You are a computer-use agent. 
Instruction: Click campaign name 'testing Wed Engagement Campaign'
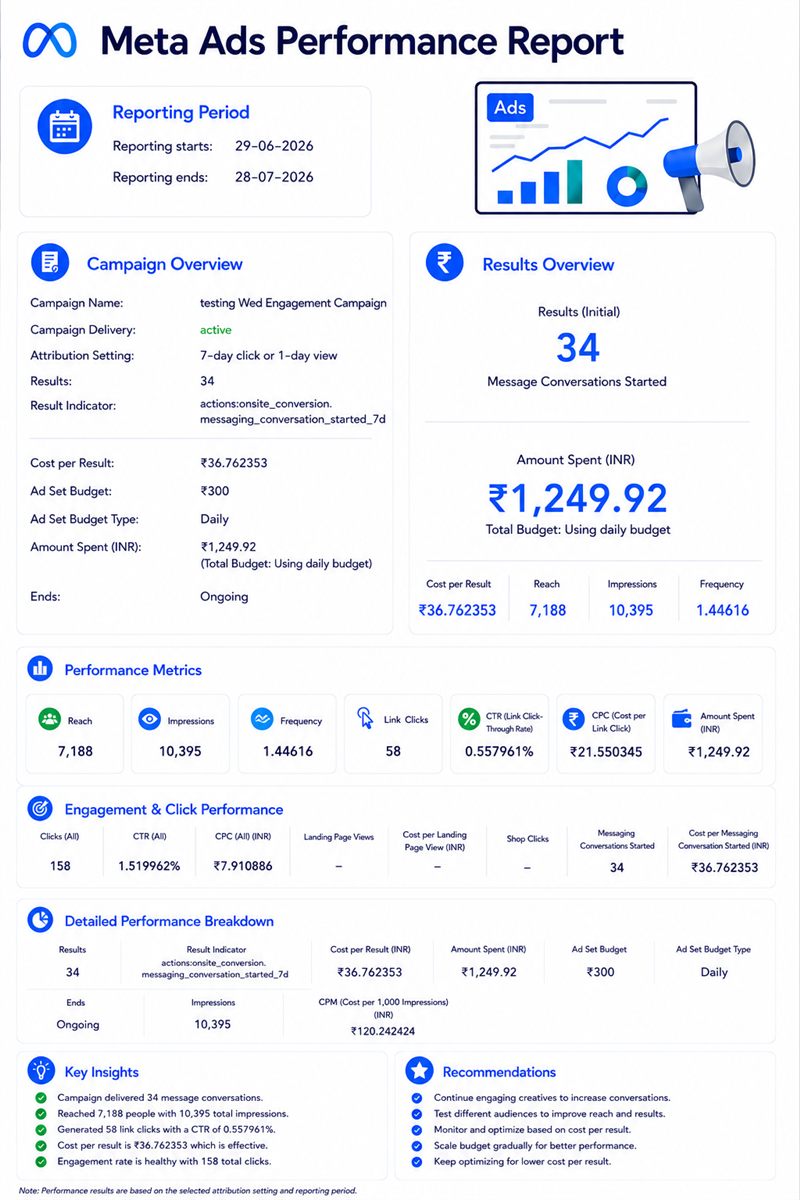pyautogui.click(x=293, y=303)
